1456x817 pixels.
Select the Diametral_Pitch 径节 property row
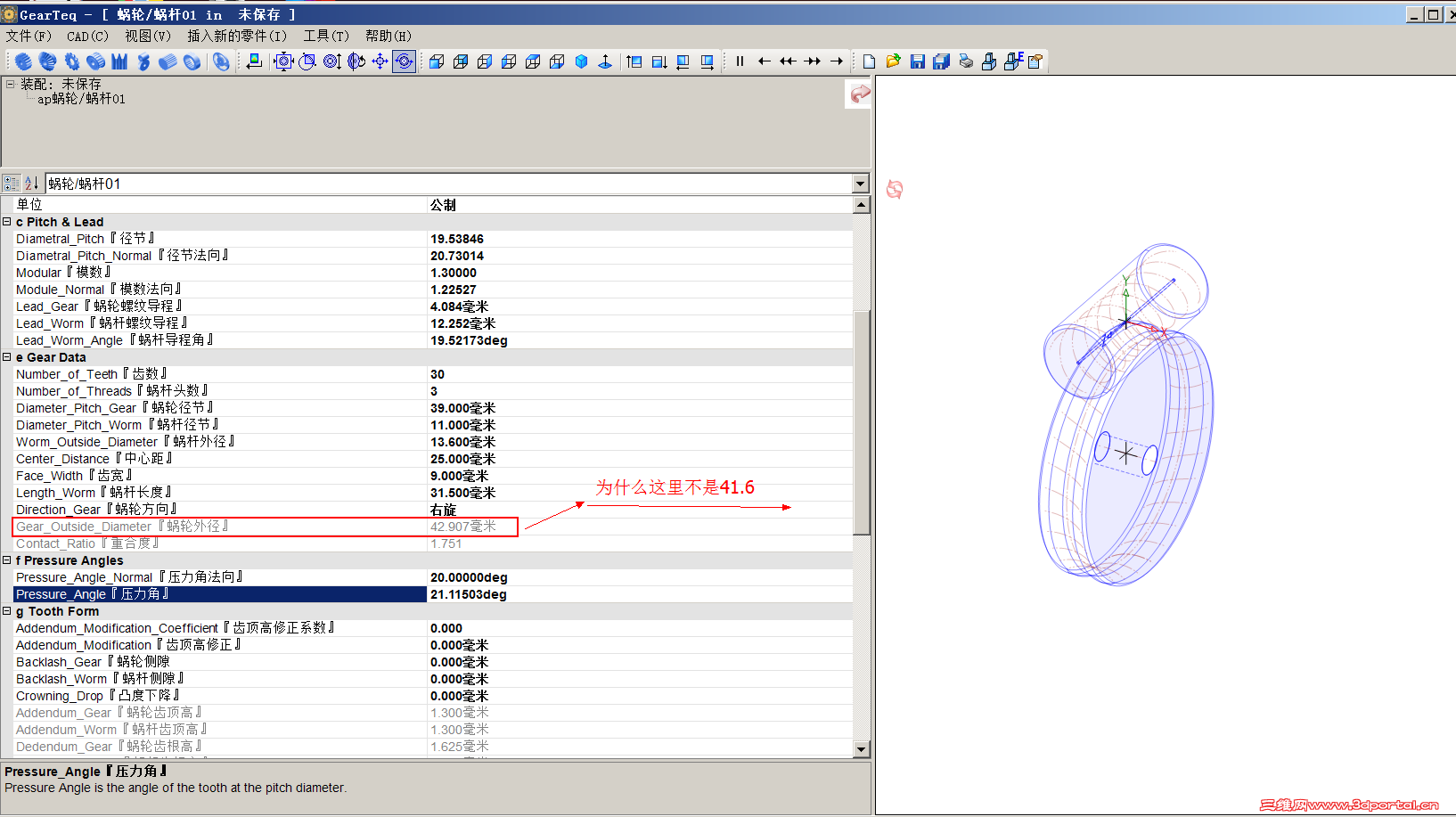(432, 239)
